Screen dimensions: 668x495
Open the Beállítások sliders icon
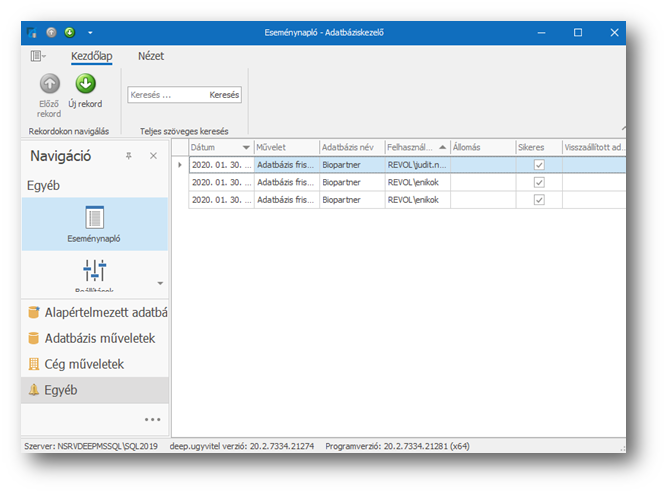[x=95, y=270]
